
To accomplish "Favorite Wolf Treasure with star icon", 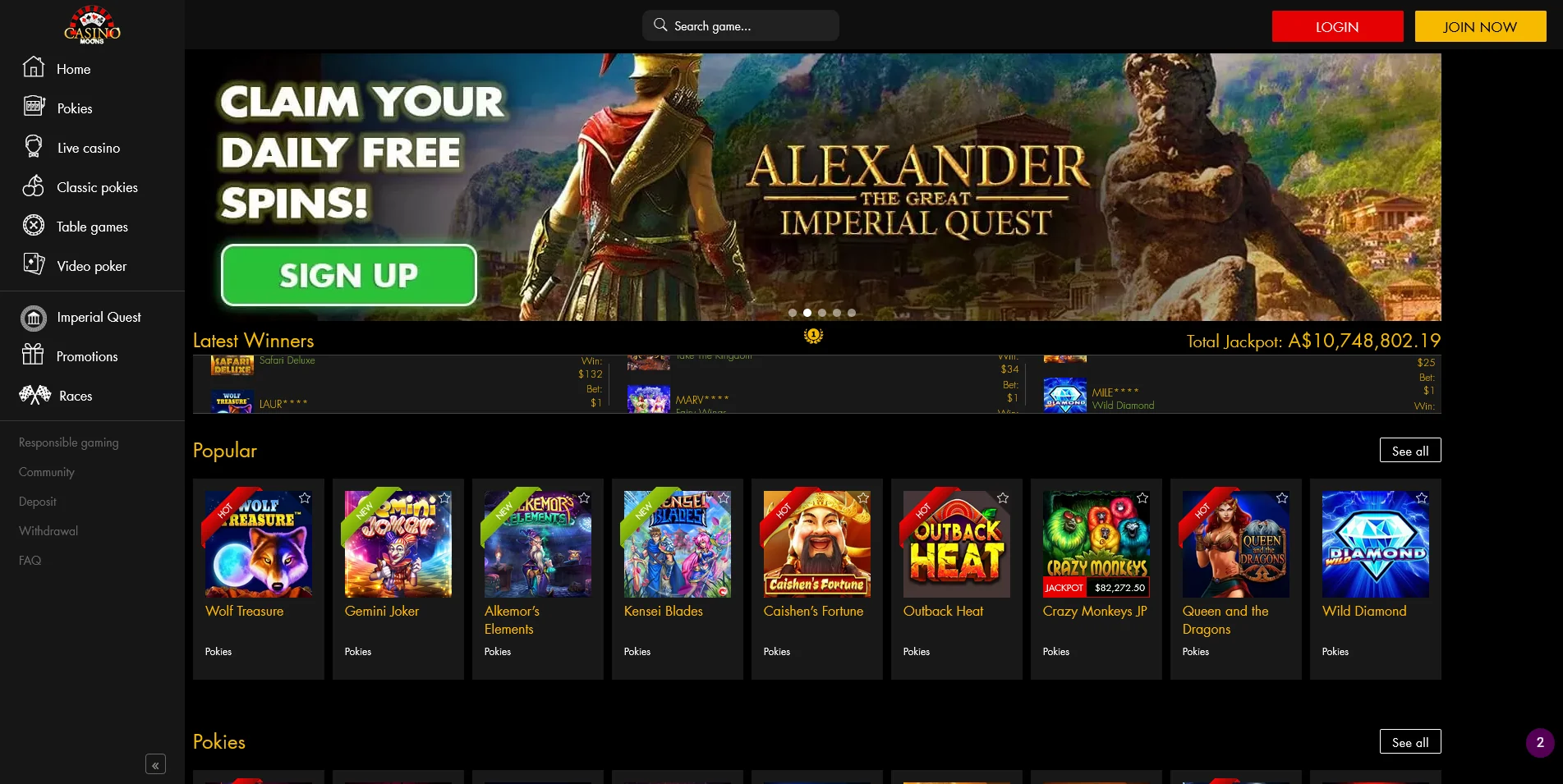I will (305, 498).
